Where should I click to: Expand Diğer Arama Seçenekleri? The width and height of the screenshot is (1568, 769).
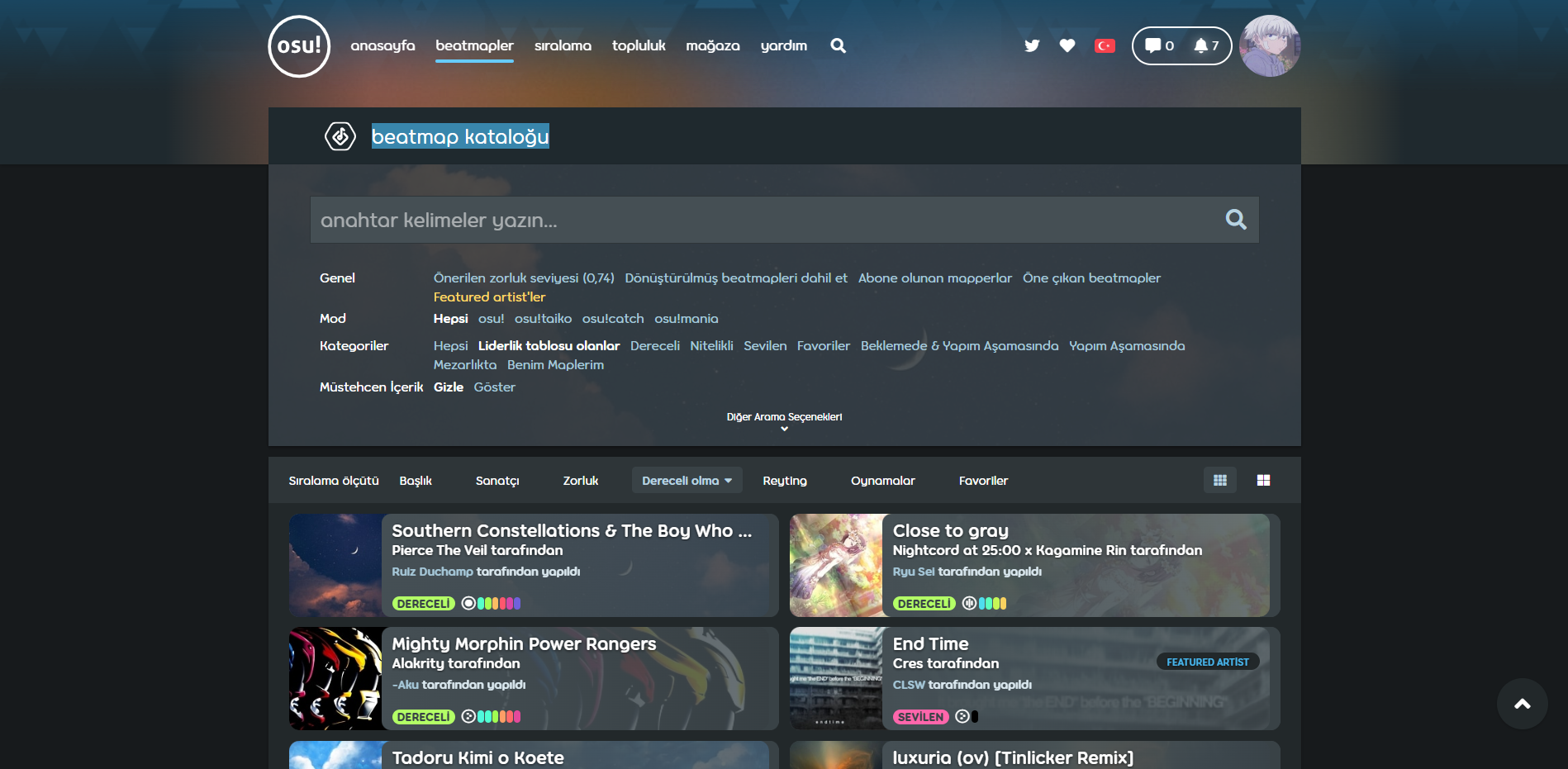(784, 420)
